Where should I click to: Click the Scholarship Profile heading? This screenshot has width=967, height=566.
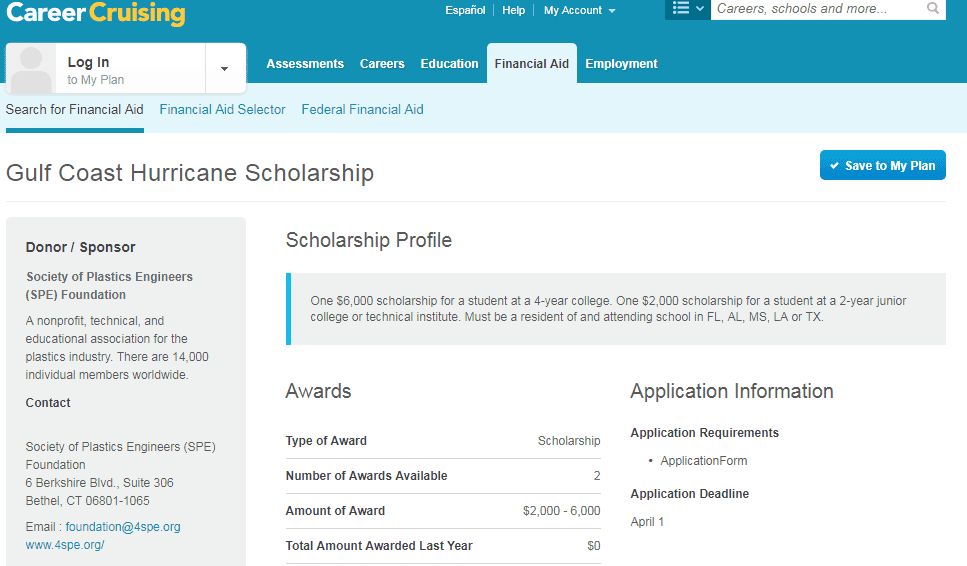coord(369,240)
